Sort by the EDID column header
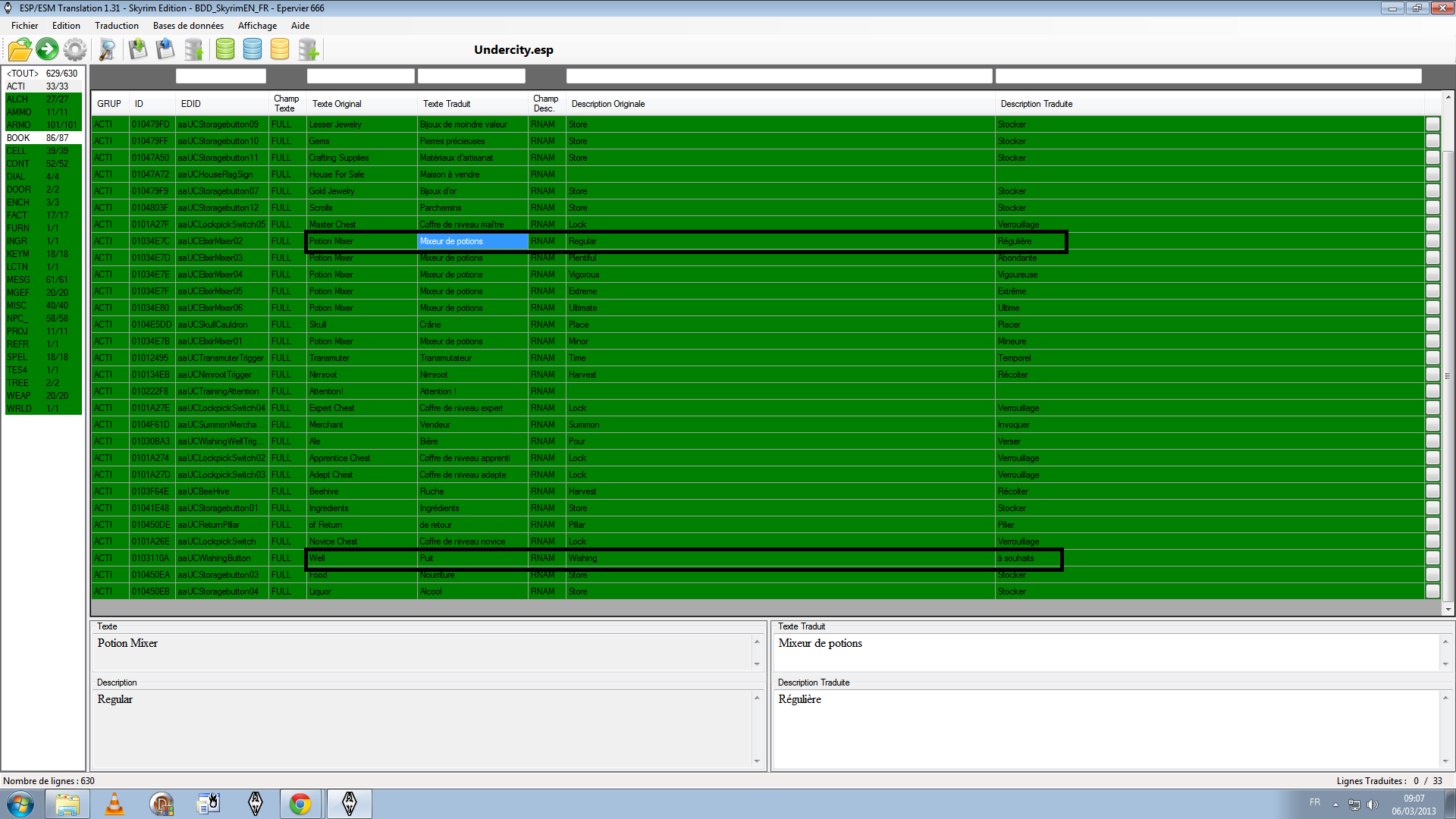1456x819 pixels. pos(221,104)
